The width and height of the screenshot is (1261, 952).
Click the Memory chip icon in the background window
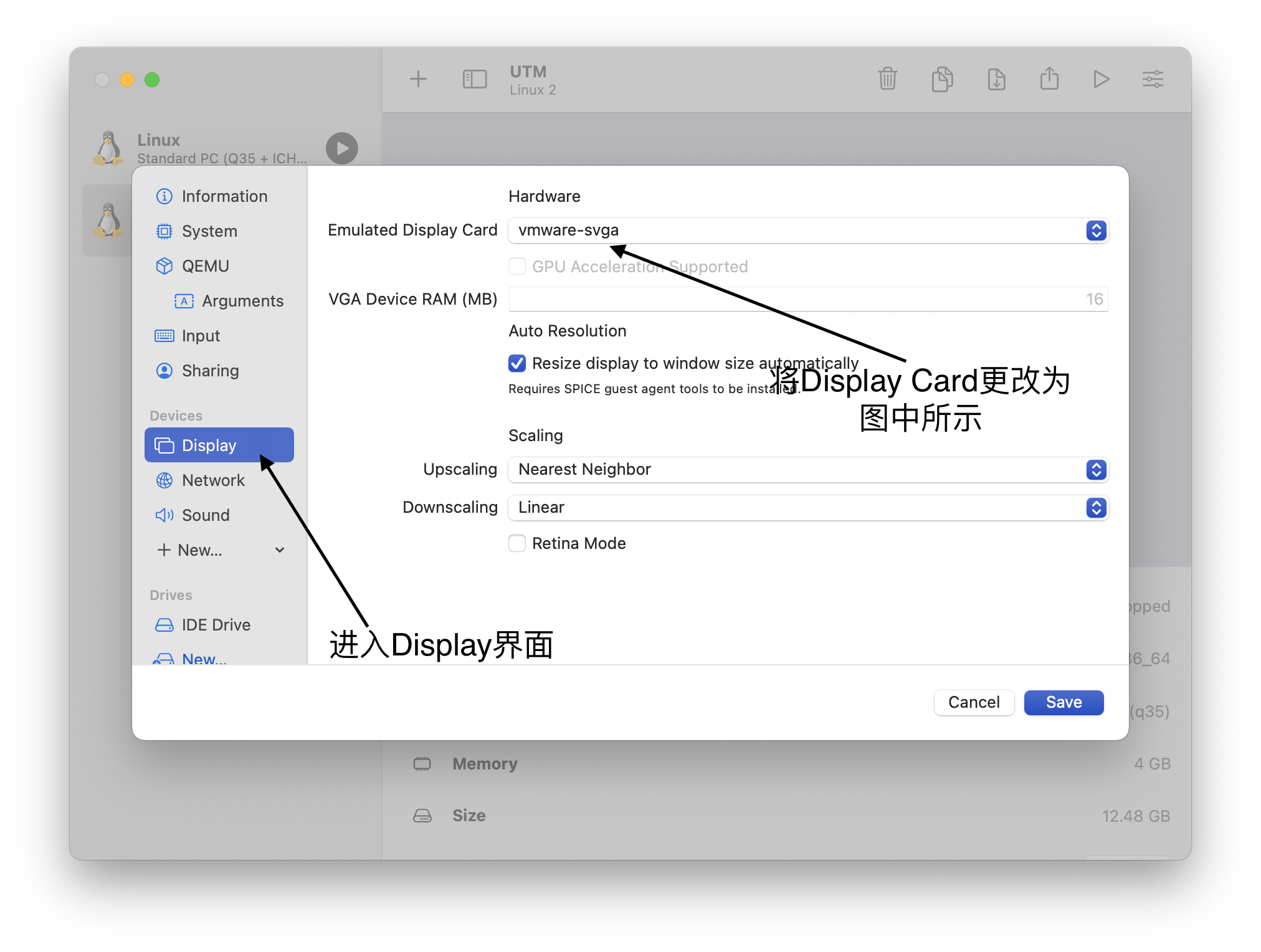point(422,764)
